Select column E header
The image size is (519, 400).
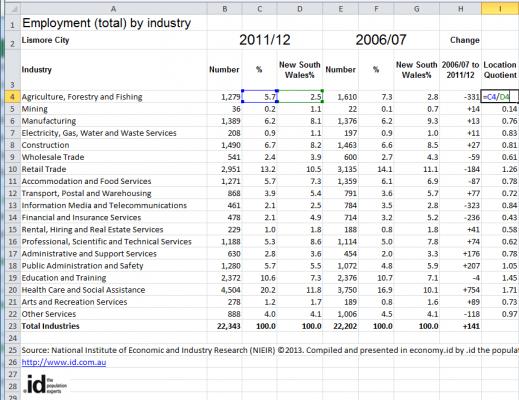[x=341, y=9]
